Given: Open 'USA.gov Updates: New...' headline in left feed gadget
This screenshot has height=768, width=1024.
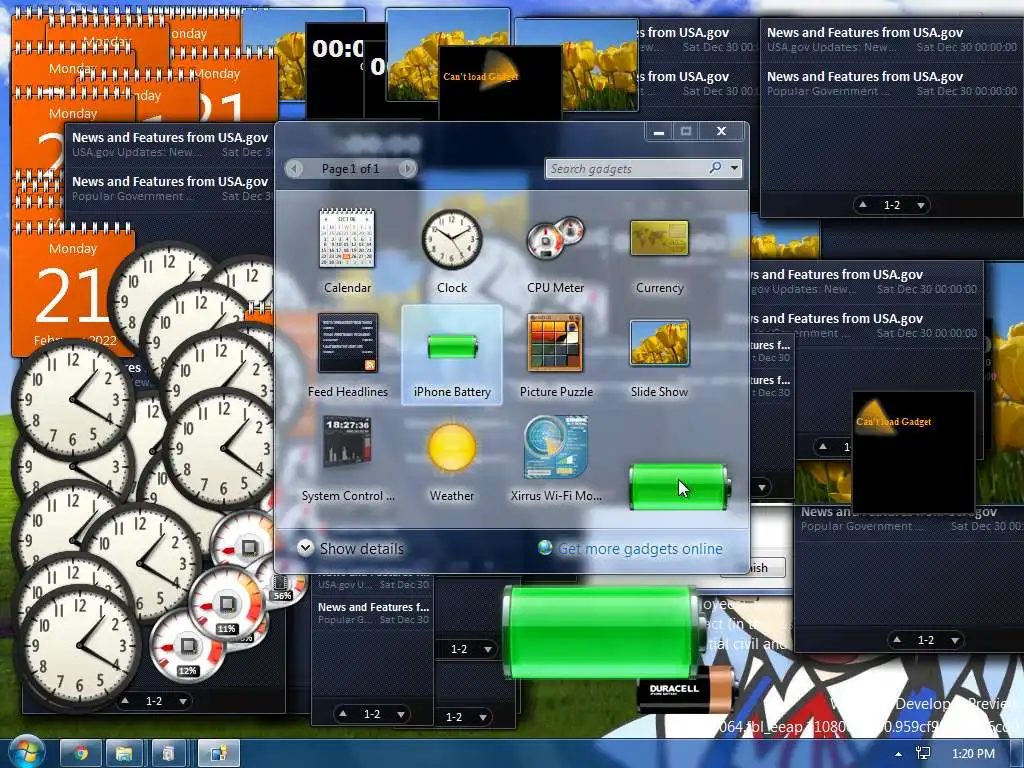Looking at the screenshot, I should pyautogui.click(x=171, y=144).
